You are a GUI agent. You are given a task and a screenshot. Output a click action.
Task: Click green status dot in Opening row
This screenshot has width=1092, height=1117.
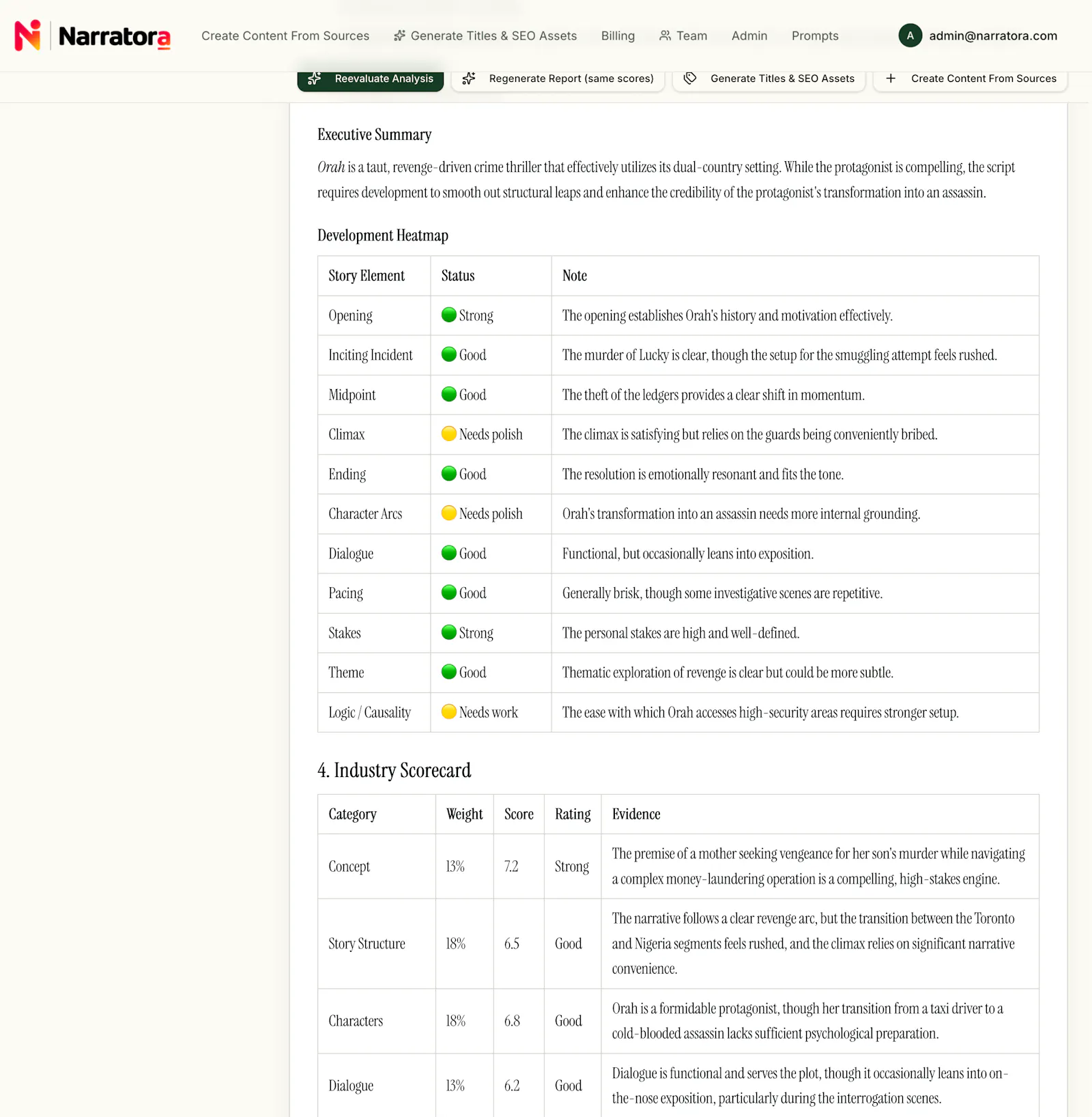point(448,315)
